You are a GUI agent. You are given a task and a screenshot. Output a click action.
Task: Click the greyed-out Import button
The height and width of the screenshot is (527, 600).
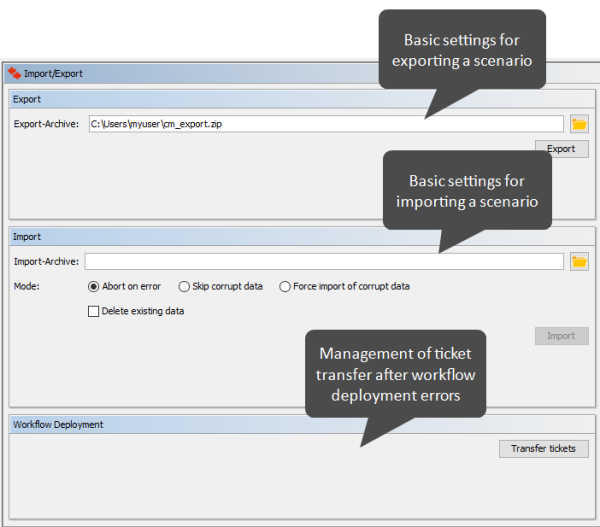[561, 336]
